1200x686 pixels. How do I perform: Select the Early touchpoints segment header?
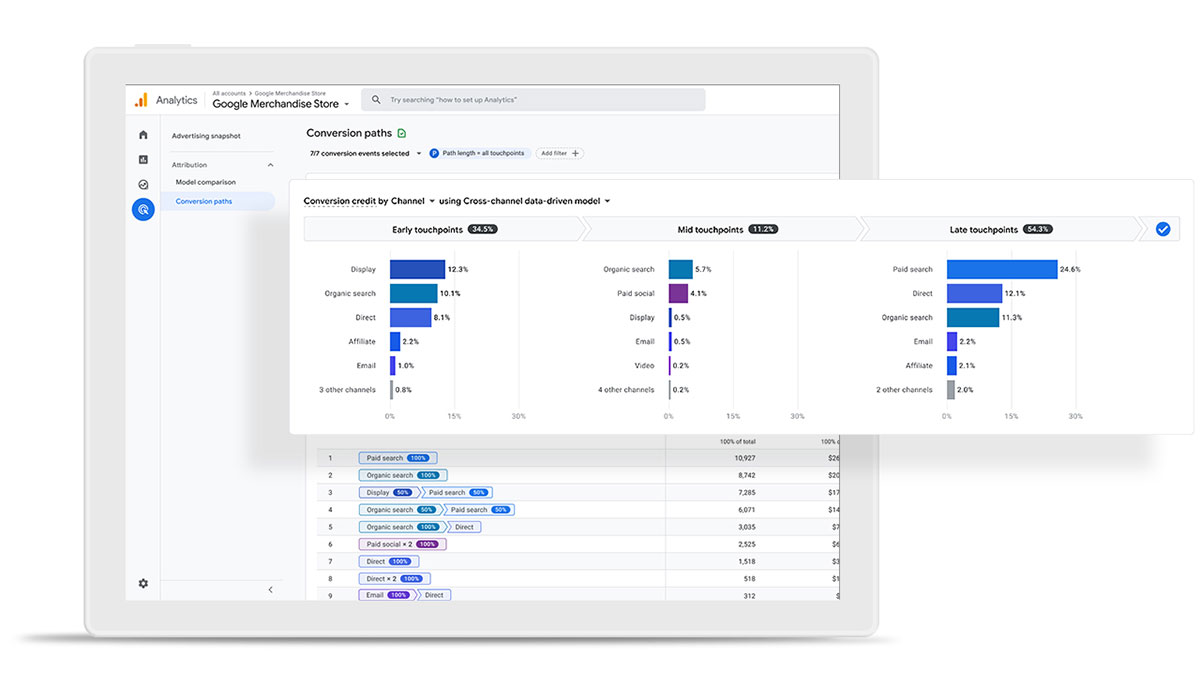tap(444, 229)
